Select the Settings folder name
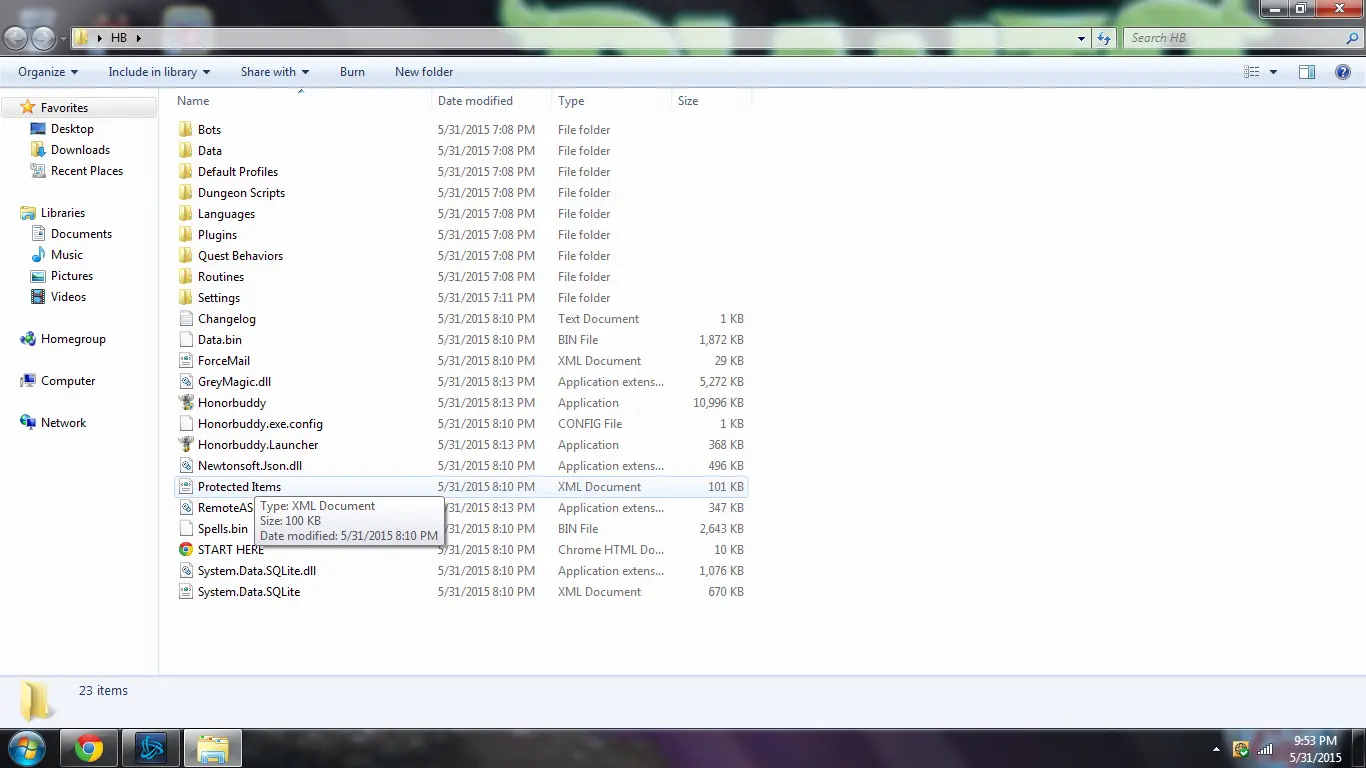1366x768 pixels. pos(219,298)
